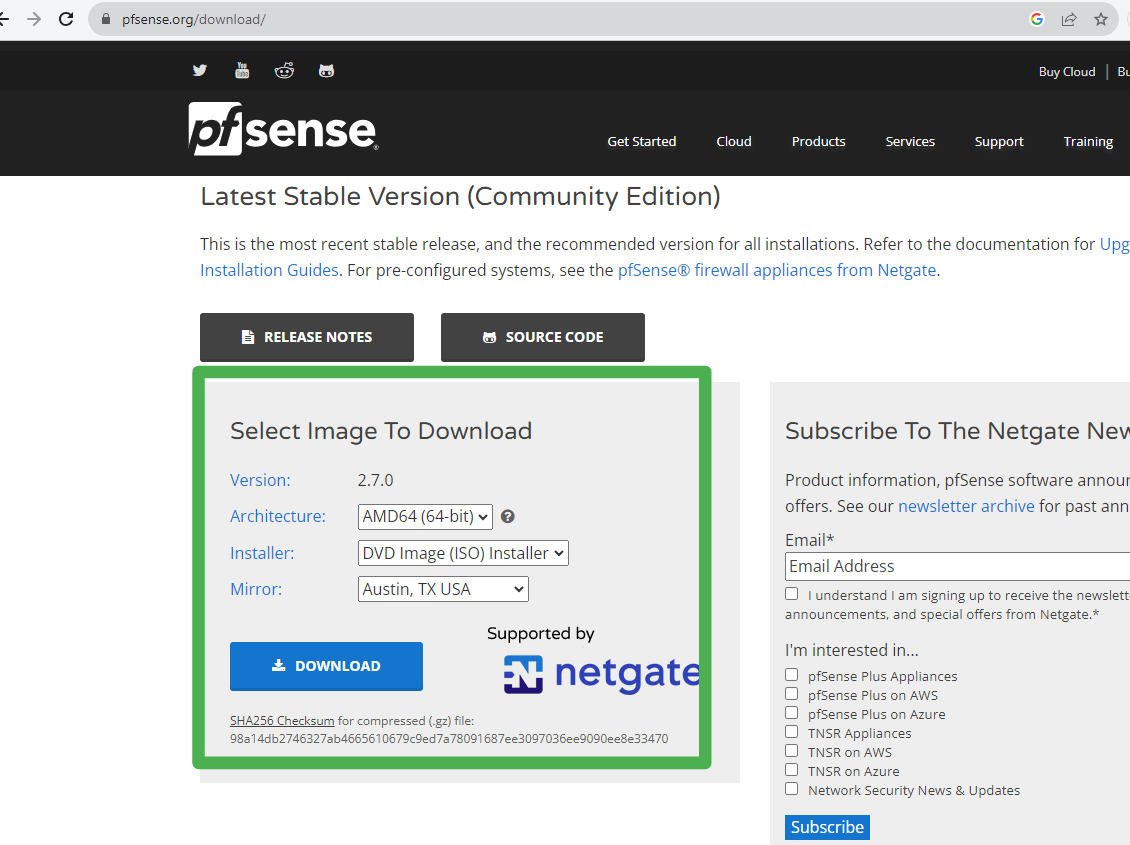Viewport: 1130px width, 845px height.
Task: Open the Get Started menu
Action: 641,141
